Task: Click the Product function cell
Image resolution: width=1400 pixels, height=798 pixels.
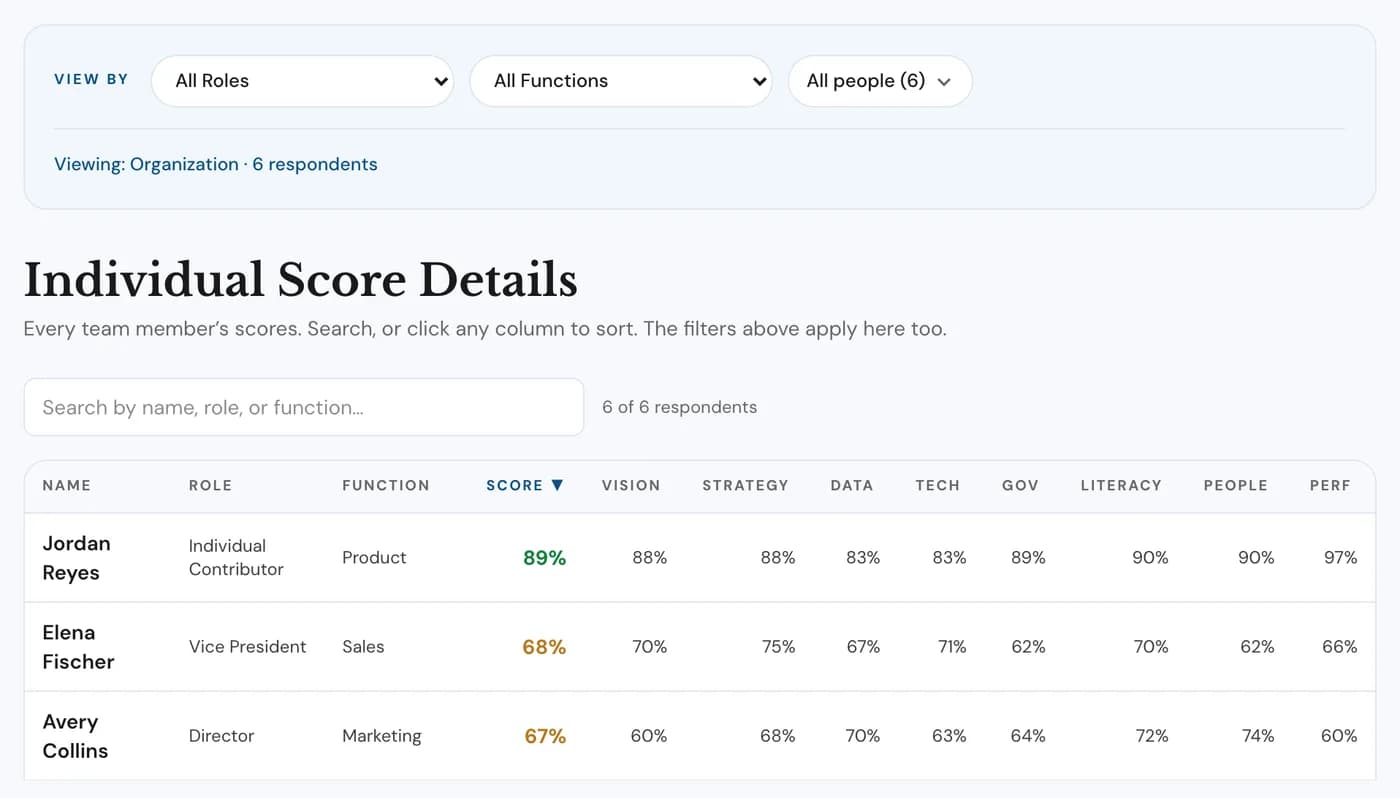Action: click(x=374, y=558)
